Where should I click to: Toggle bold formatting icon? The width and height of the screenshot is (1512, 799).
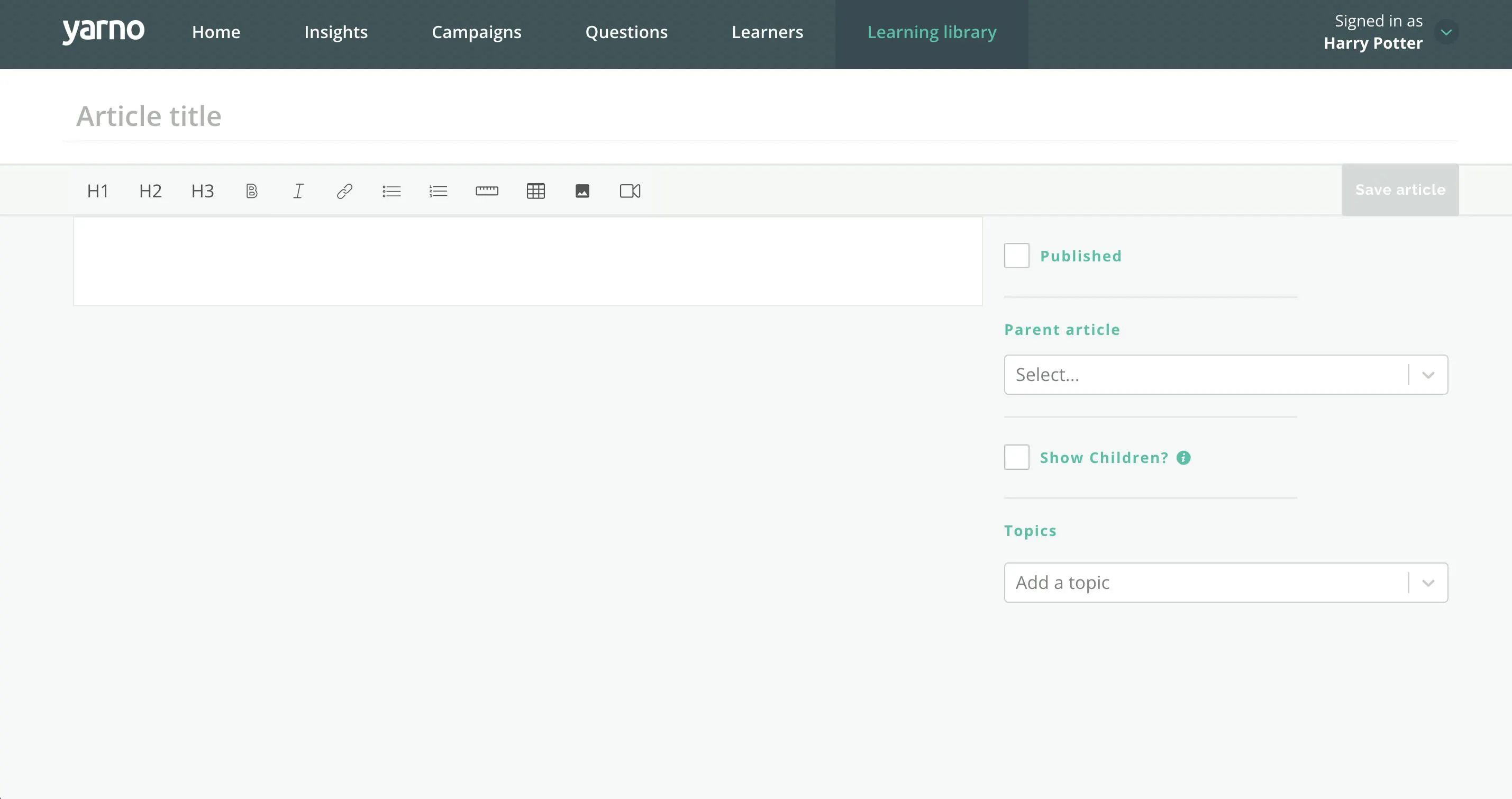pos(251,191)
